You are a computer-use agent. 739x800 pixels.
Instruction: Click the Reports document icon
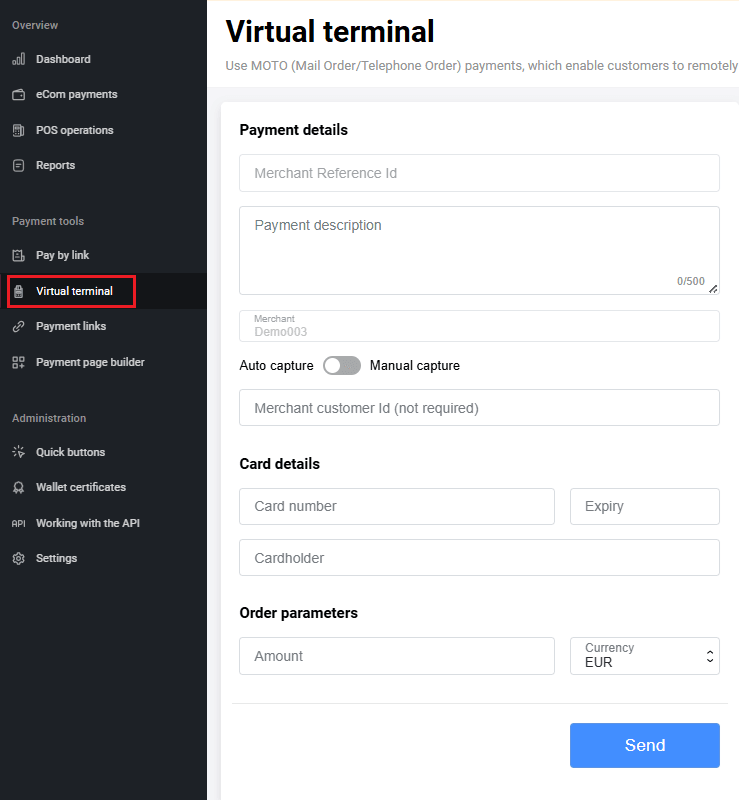(18, 165)
